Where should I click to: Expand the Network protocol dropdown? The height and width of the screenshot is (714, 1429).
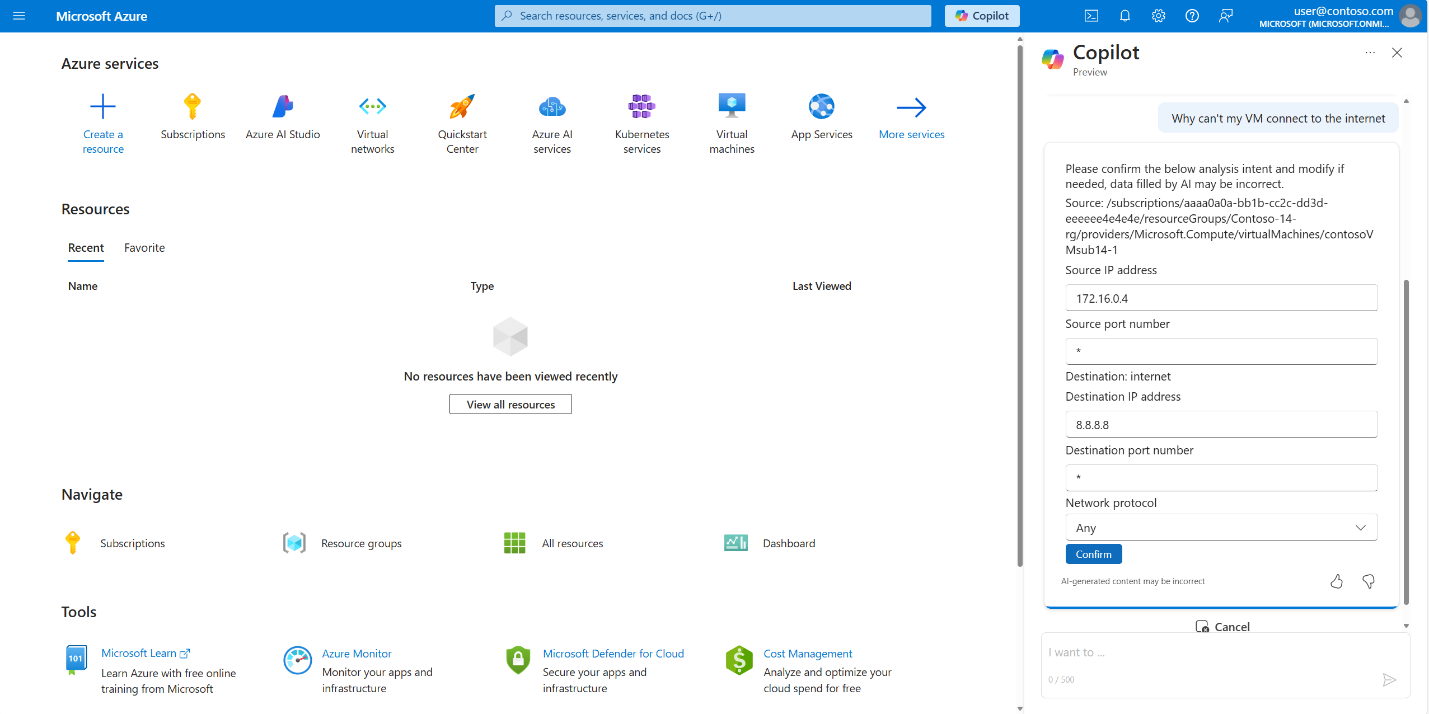pyautogui.click(x=1221, y=528)
